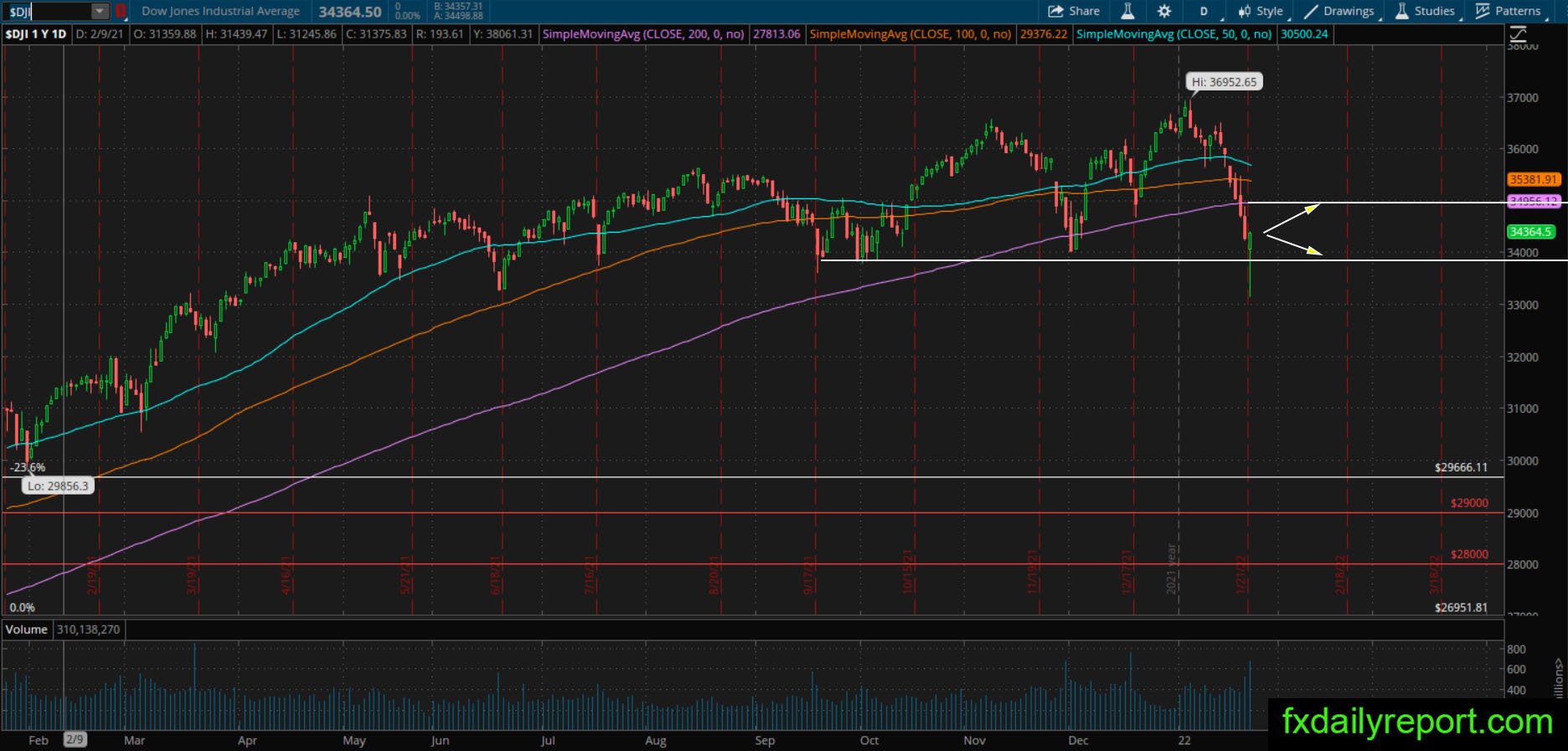Viewport: 1568px width, 751px height.
Task: Click the orange 35381.91 price axis tag
Action: tap(1533, 179)
